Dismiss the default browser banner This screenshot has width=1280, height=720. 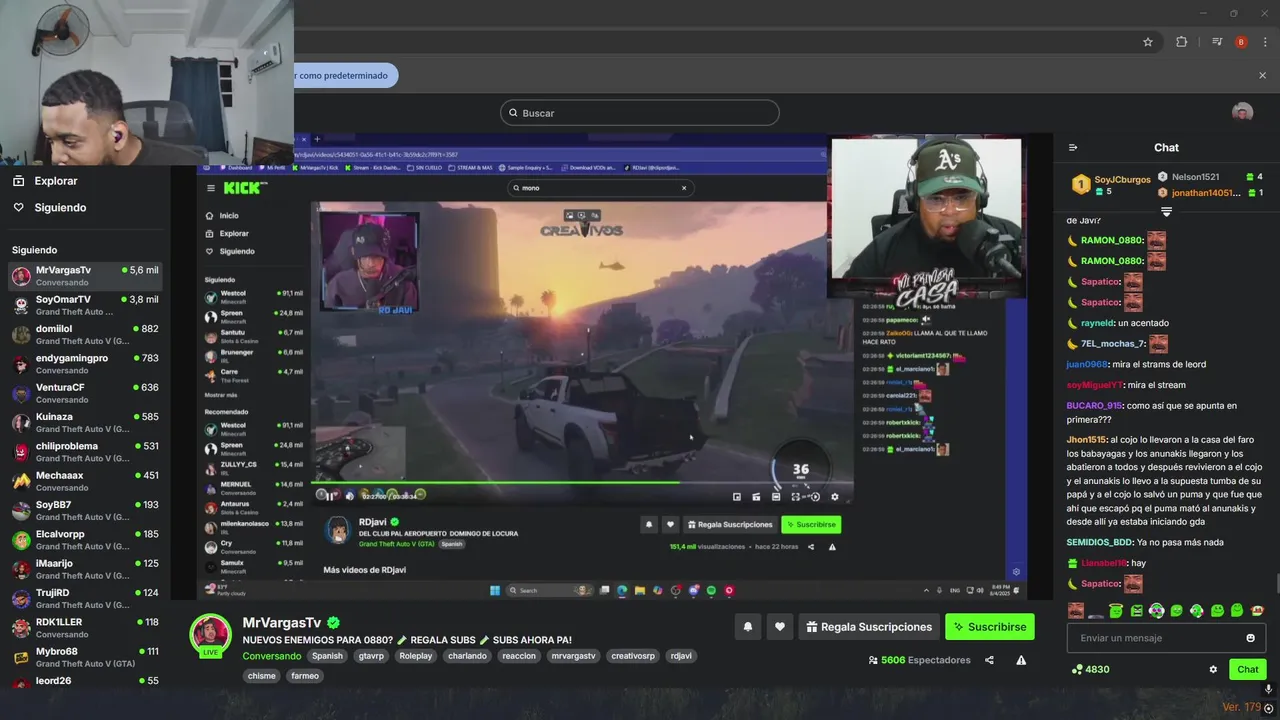[1262, 75]
